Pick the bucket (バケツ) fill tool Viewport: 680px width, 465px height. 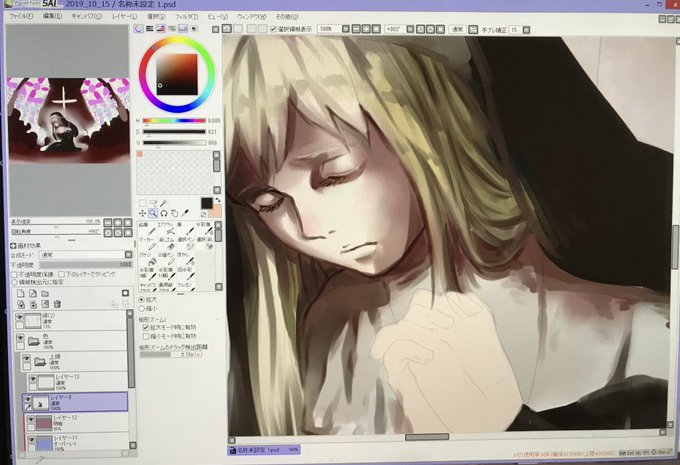[x=147, y=259]
